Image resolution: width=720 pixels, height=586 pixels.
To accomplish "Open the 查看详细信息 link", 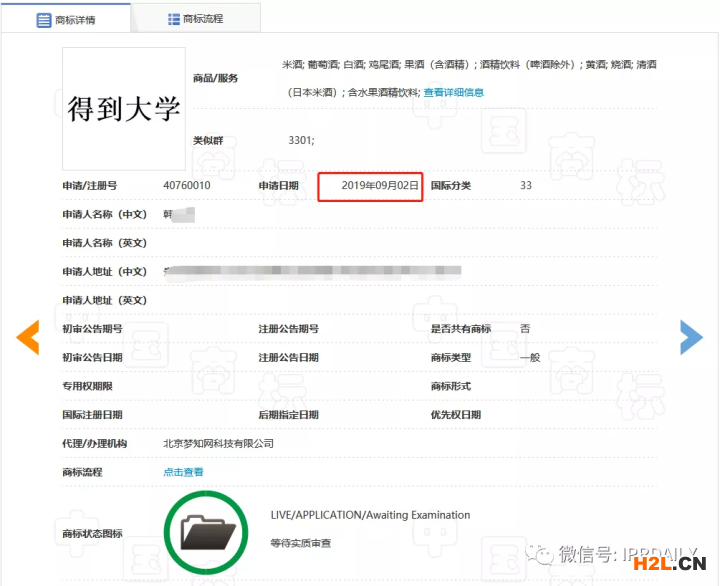I will click(x=453, y=92).
